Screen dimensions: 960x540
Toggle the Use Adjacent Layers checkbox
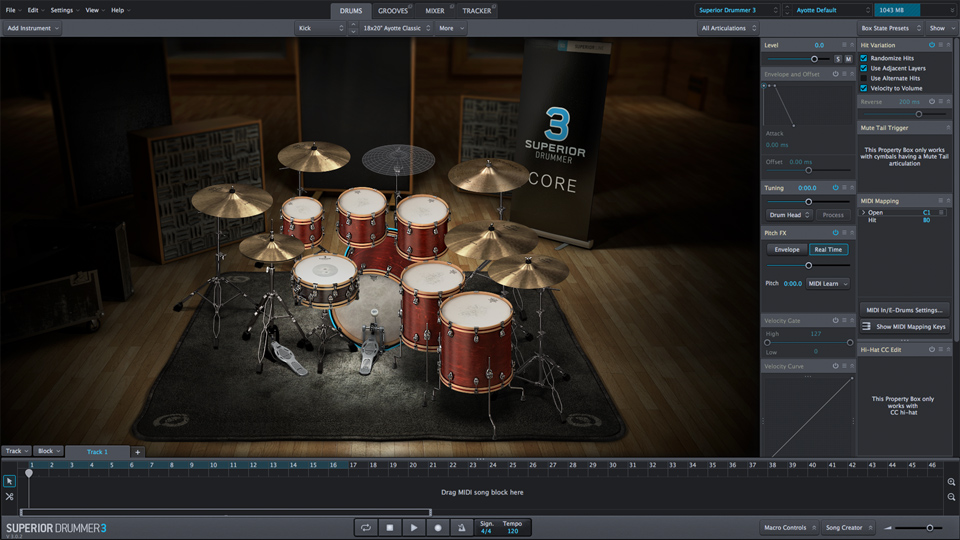point(864,68)
